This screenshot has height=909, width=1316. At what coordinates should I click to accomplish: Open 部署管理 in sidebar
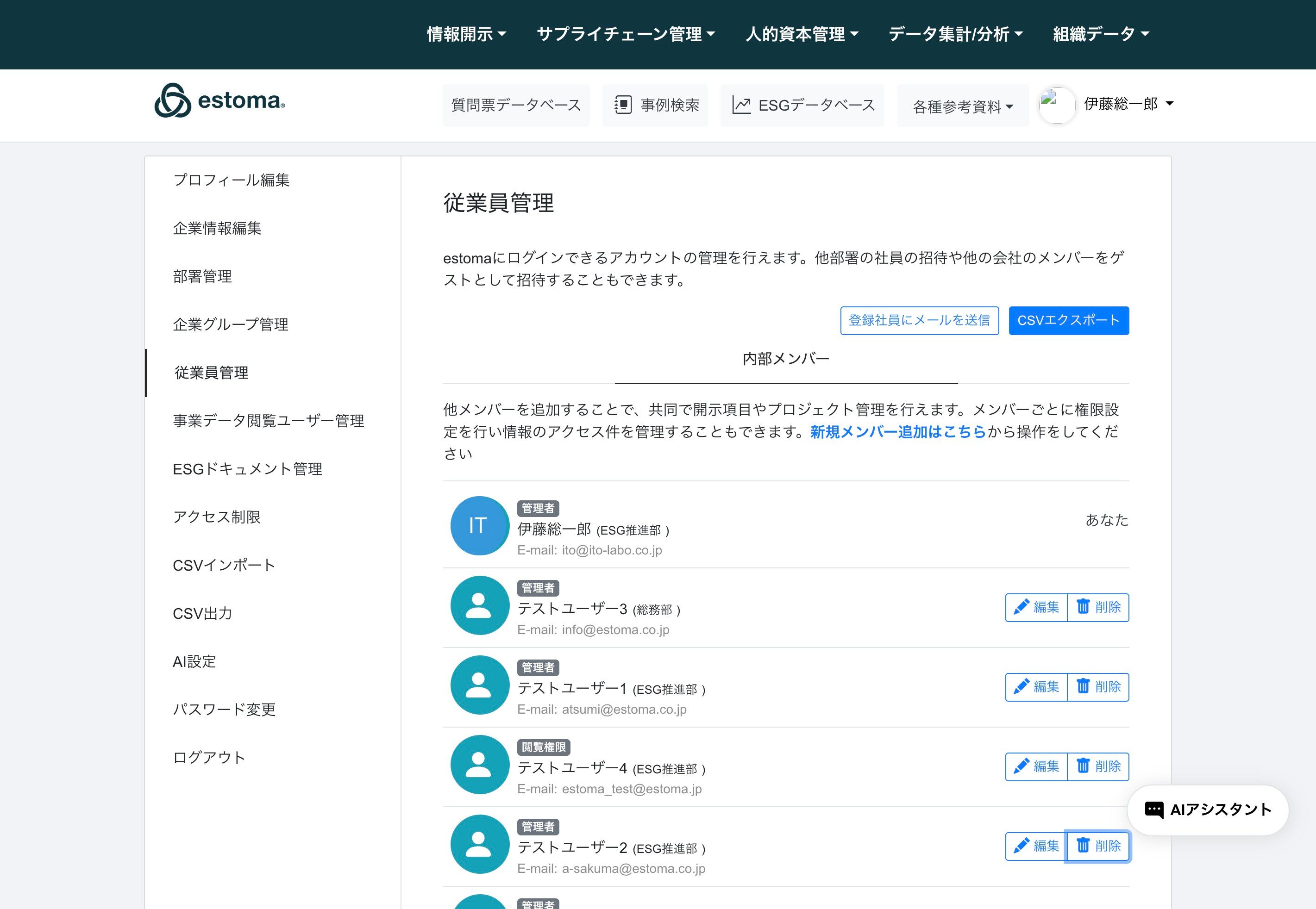[202, 276]
